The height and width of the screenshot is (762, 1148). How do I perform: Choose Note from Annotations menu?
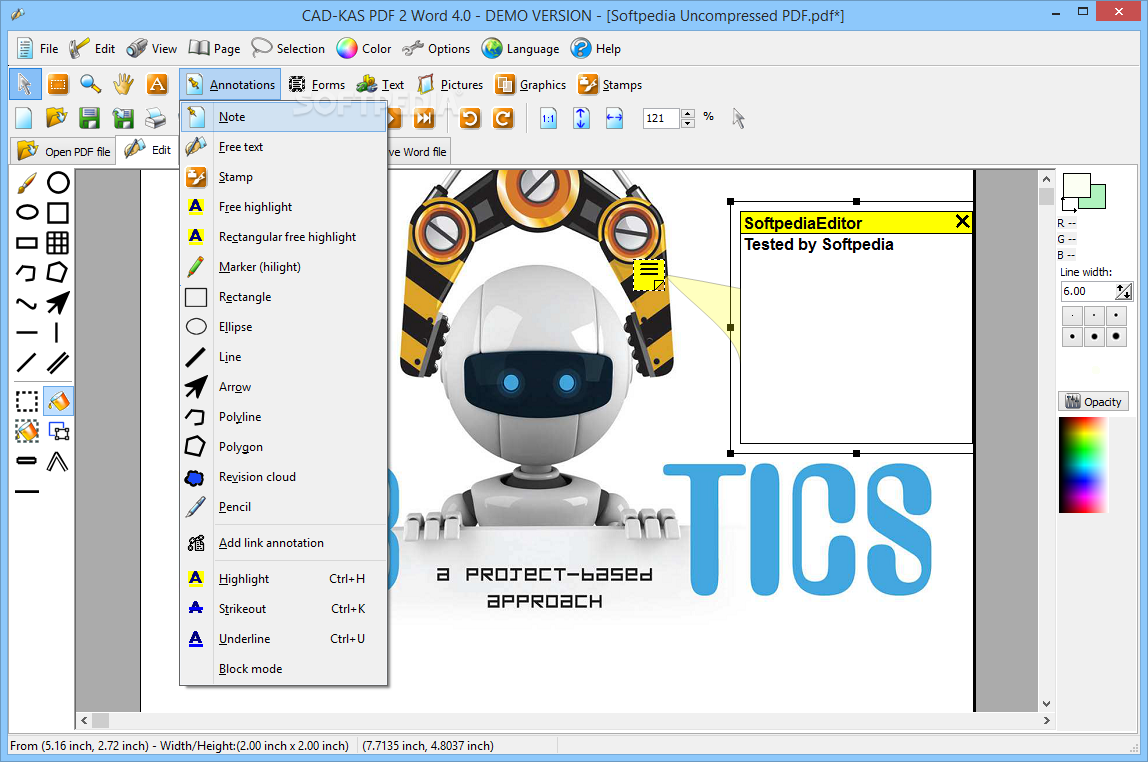click(283, 116)
